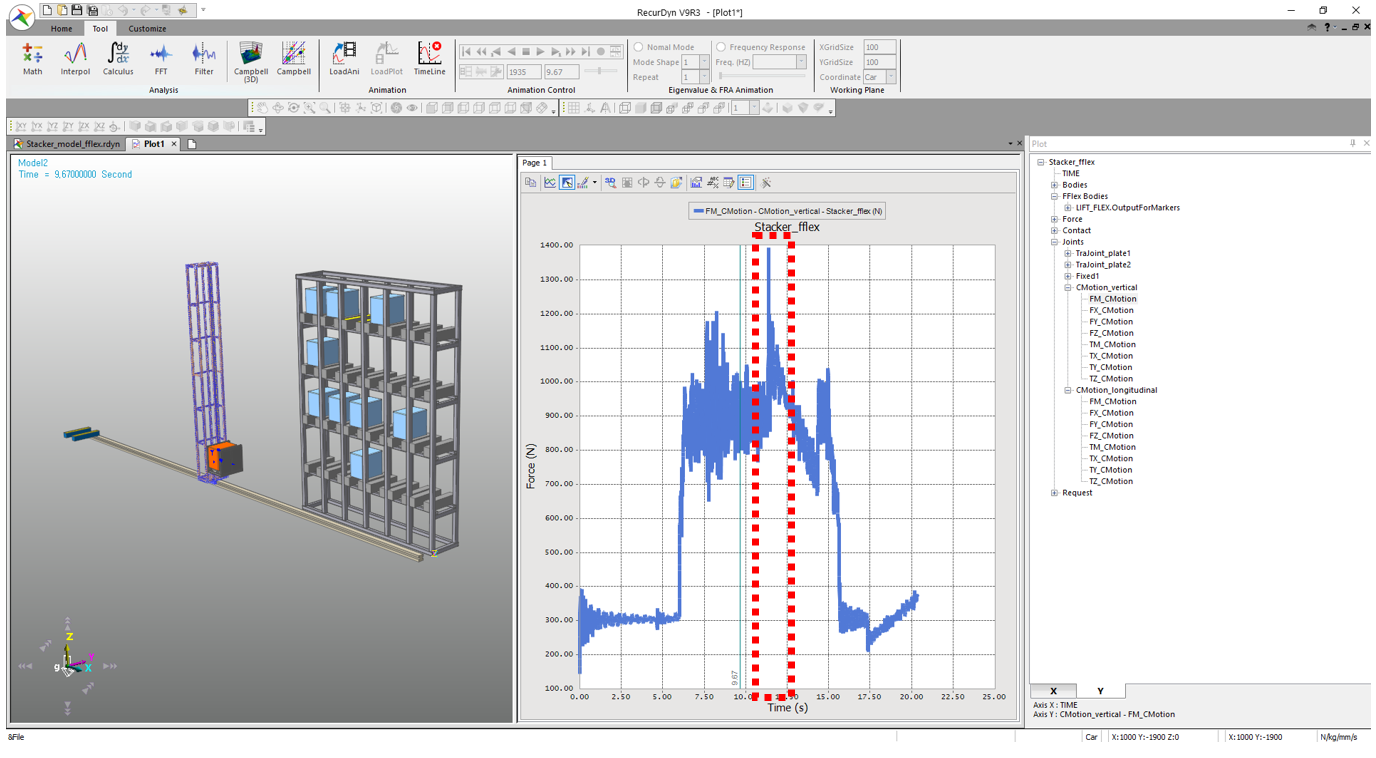Launch the FFT analysis tool
The width and height of the screenshot is (1376, 758).
pos(161,59)
